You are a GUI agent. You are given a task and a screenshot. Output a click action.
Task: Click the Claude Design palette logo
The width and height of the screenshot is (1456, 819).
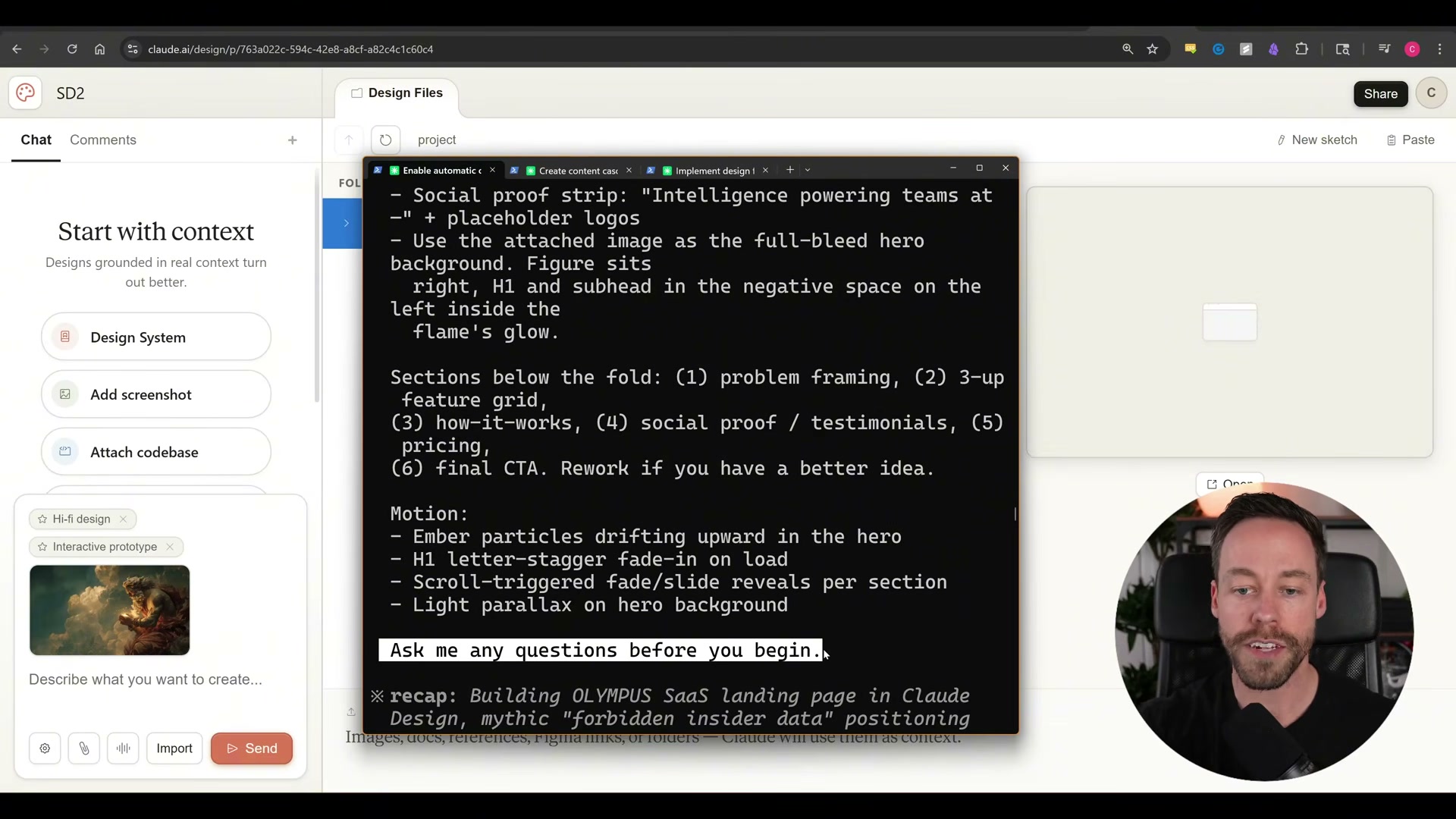point(25,93)
